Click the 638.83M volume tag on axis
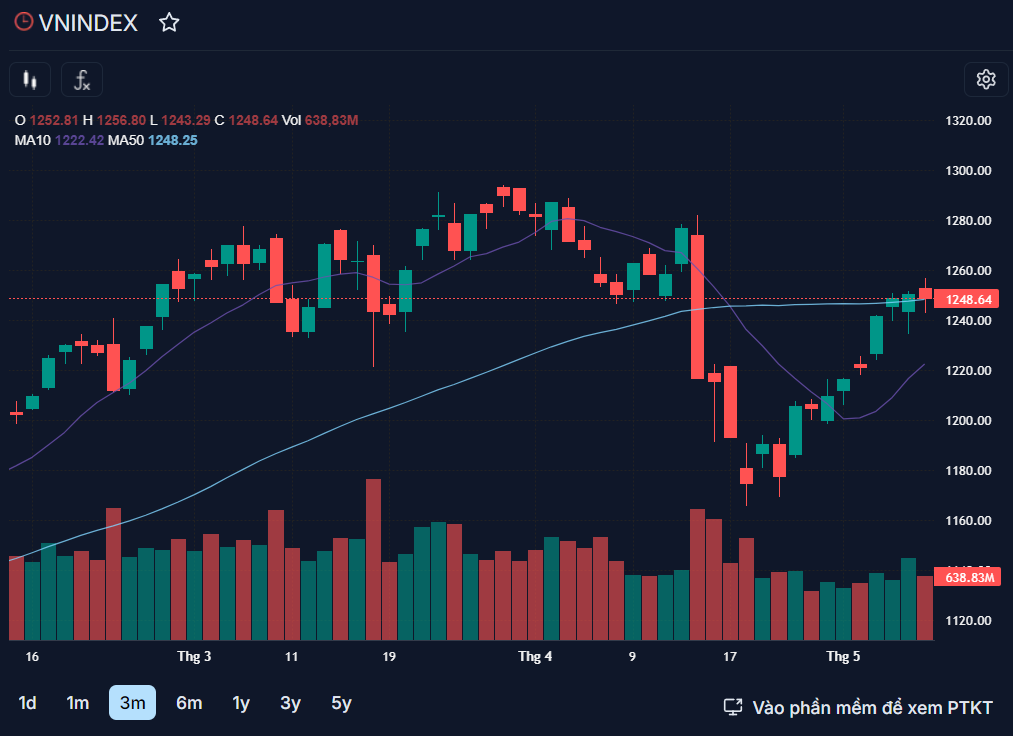Viewport: 1013px width, 736px height. coord(967,577)
